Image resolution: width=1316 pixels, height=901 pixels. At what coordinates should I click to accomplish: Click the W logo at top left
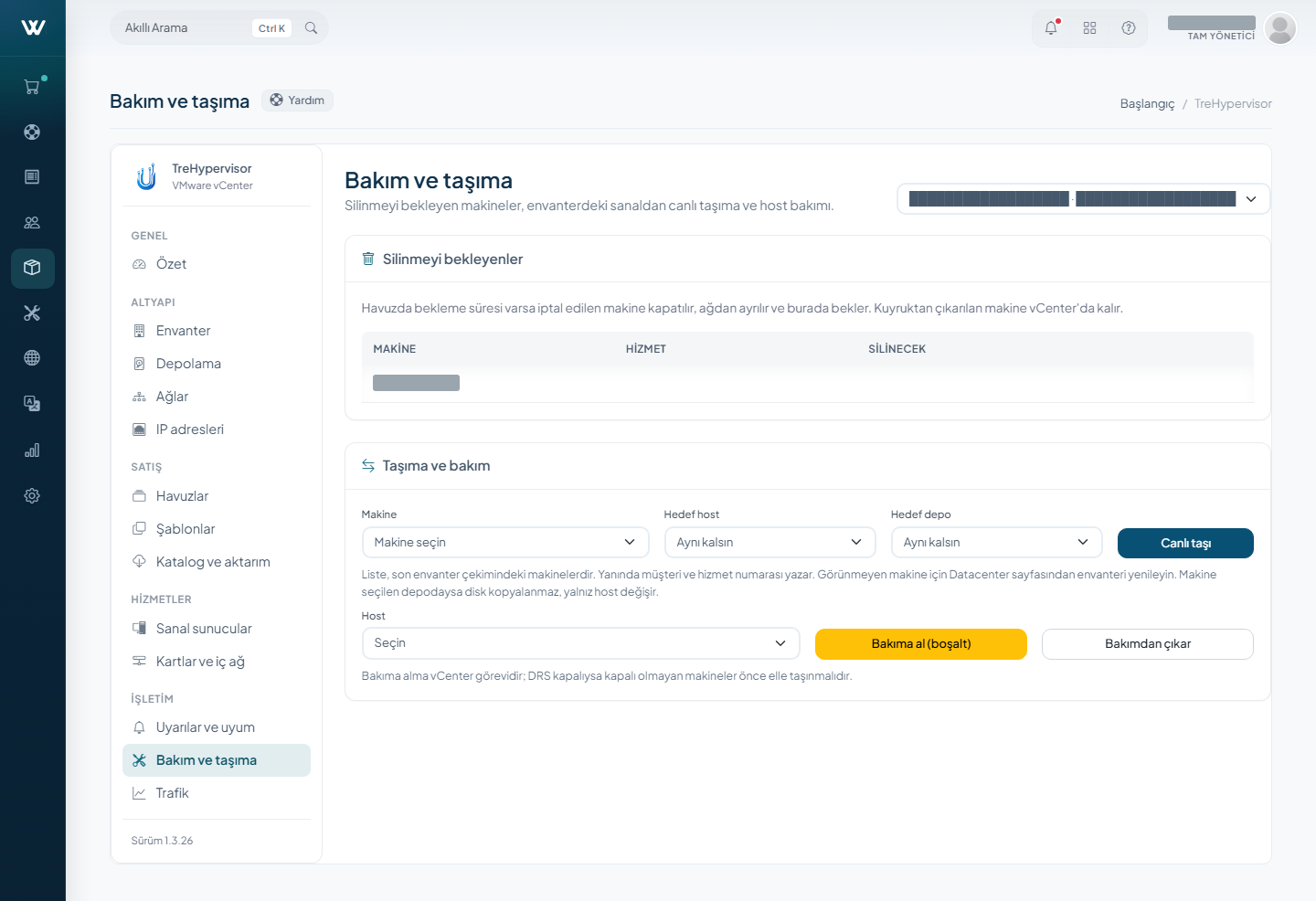point(33,27)
